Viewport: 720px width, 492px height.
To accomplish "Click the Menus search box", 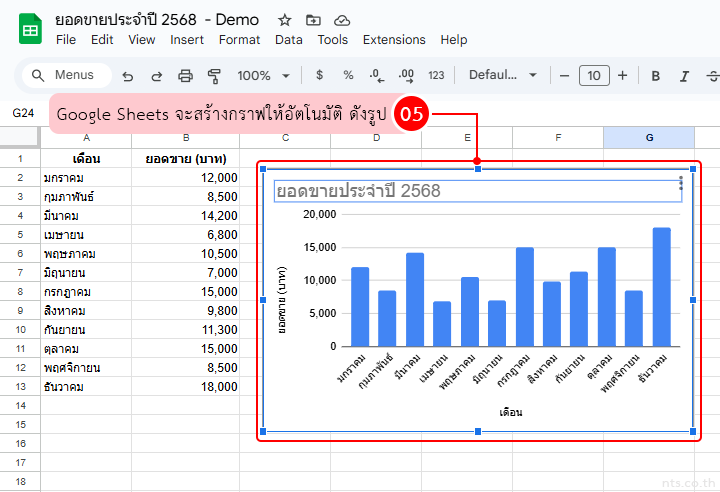I will [x=63, y=75].
